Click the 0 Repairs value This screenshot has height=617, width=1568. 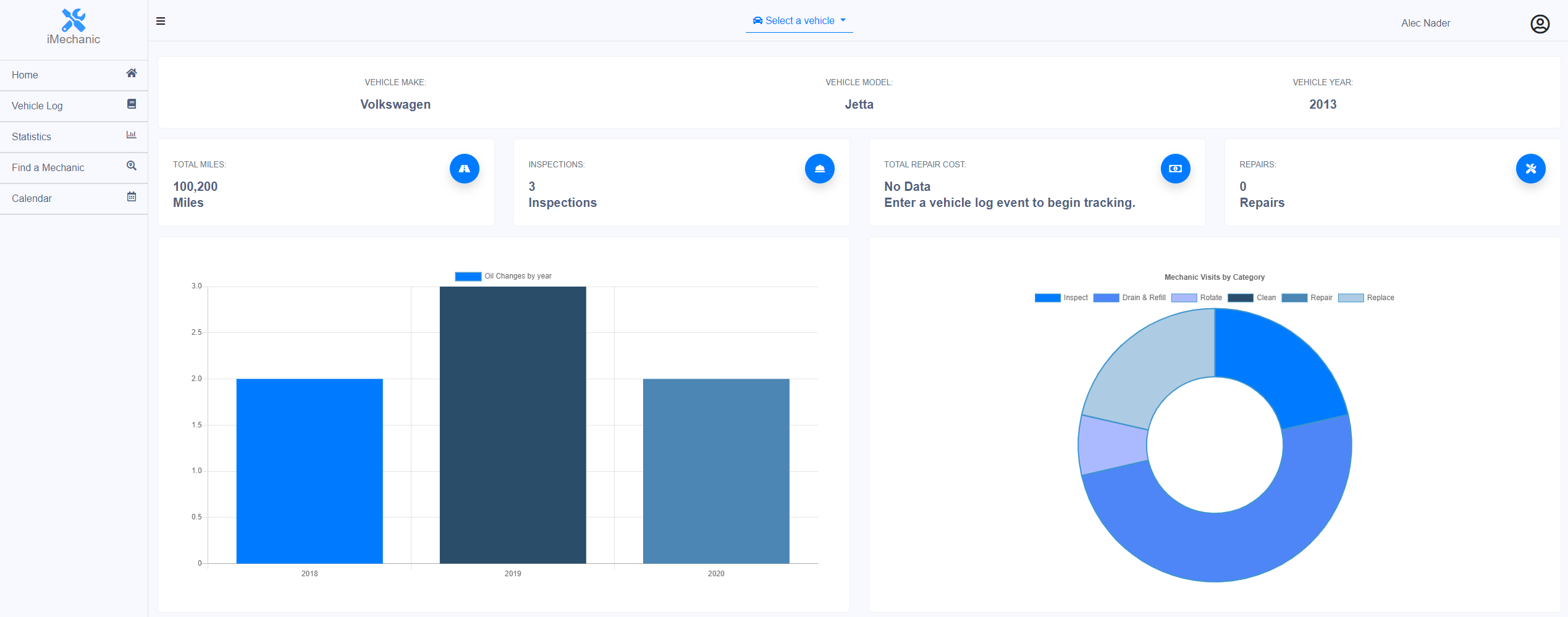click(1262, 195)
